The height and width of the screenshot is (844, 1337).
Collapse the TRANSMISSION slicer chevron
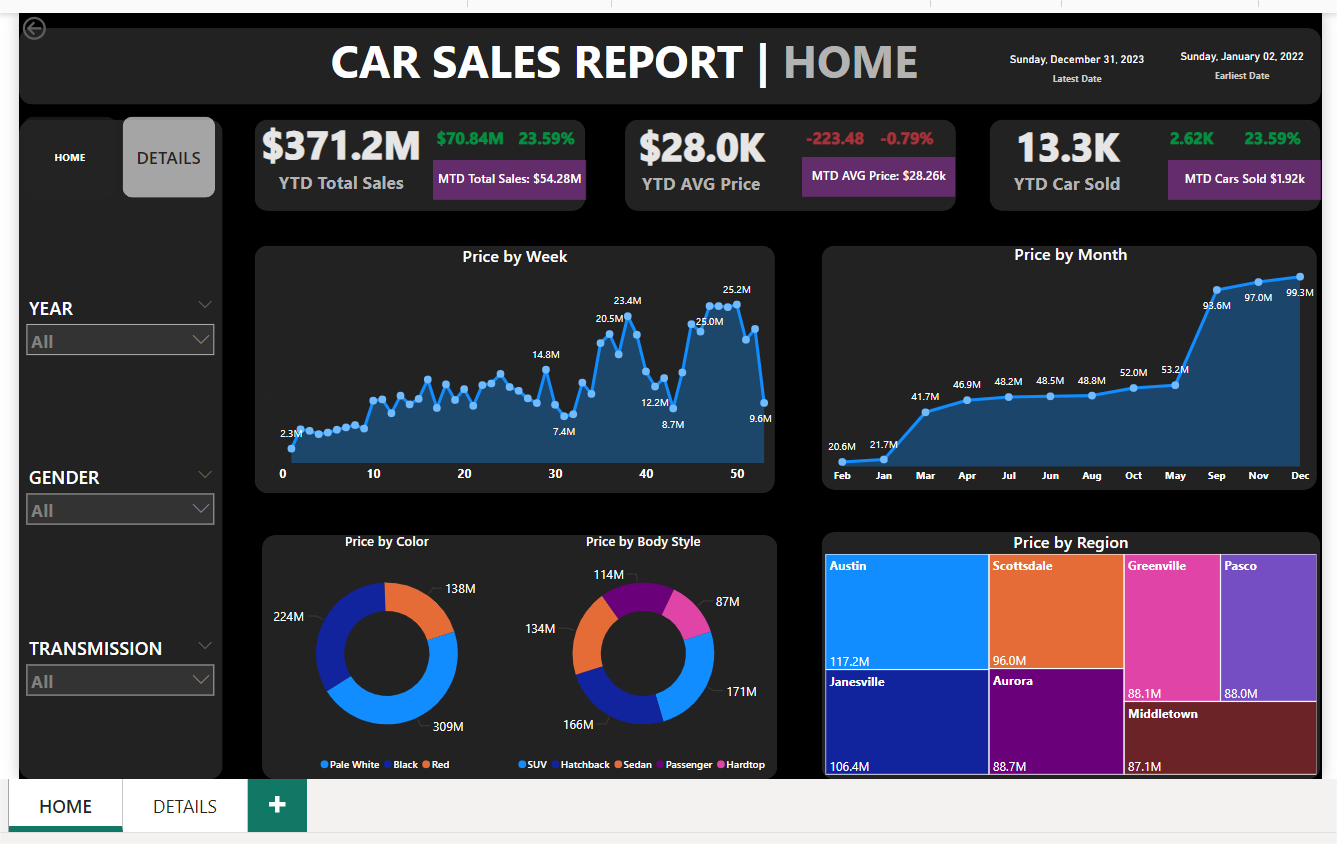point(205,645)
